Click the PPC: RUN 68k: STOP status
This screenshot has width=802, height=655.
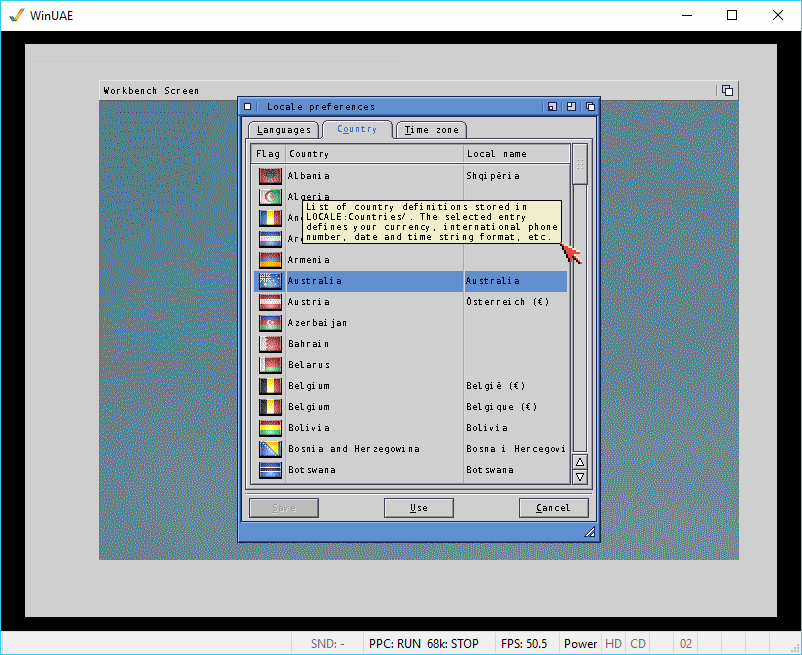pos(424,643)
